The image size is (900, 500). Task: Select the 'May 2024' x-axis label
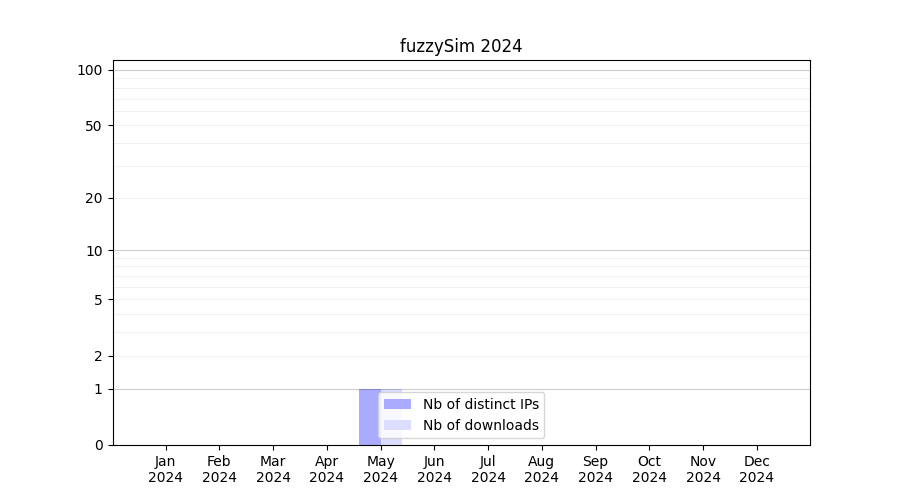(380, 469)
